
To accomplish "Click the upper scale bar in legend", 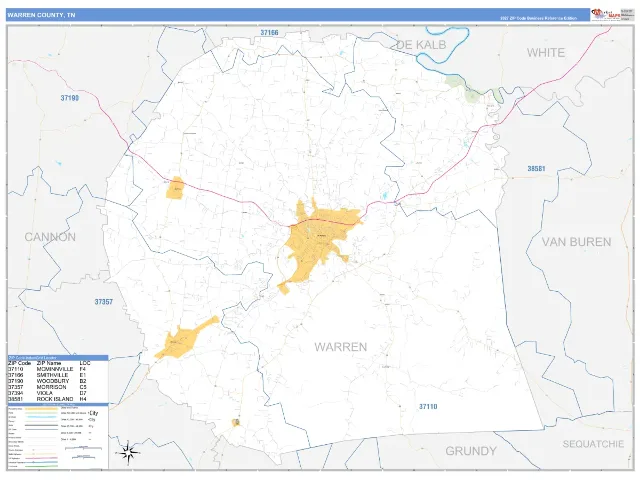I will (84, 448).
